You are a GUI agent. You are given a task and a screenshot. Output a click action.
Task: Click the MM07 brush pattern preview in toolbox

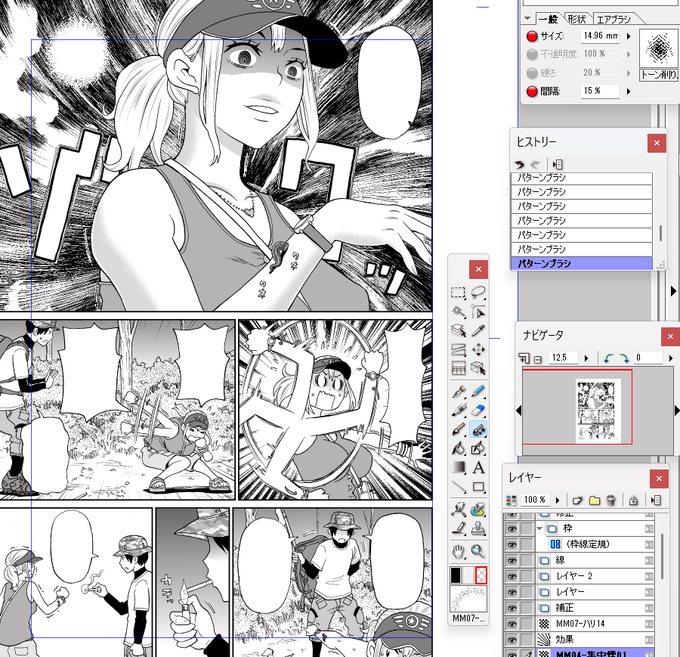click(468, 599)
